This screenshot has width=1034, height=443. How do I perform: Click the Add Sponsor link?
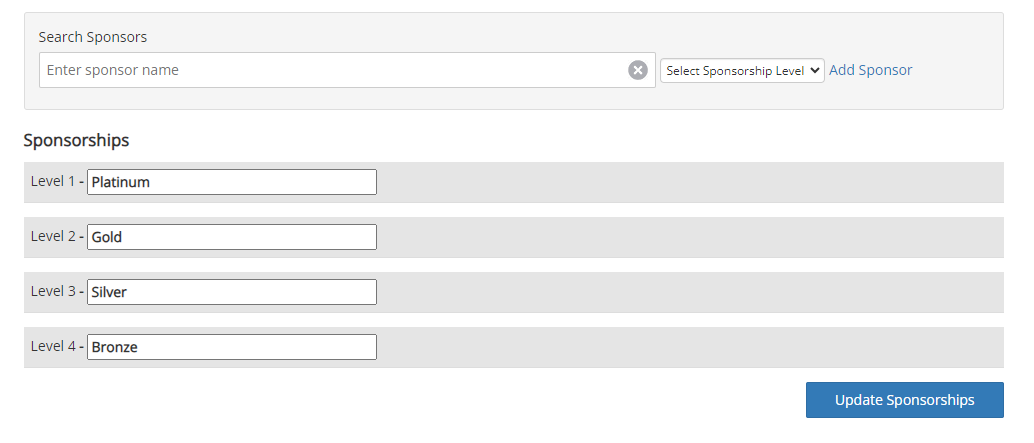click(870, 70)
